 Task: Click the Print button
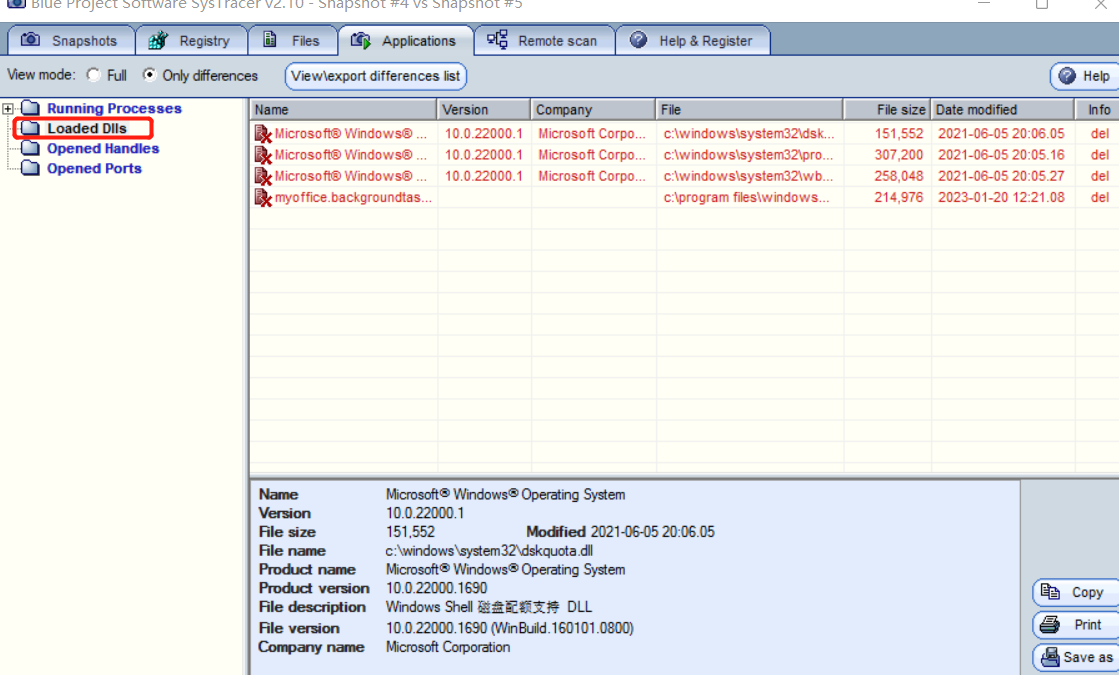click(x=1076, y=625)
